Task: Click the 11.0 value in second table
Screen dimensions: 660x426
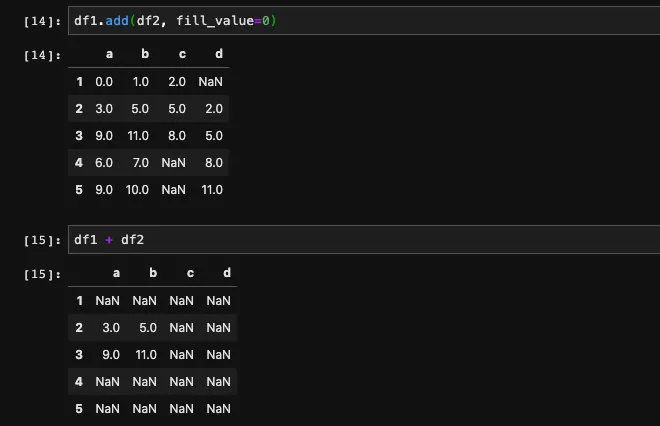Action: coord(146,354)
